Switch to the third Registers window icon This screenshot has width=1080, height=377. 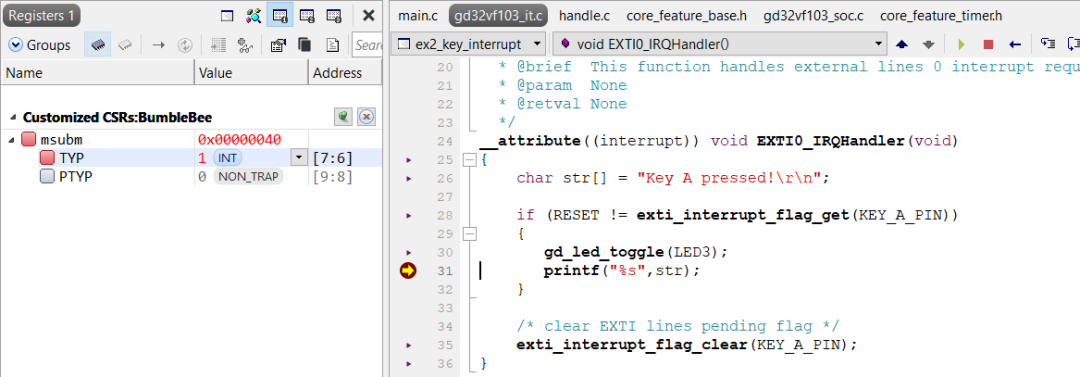click(333, 15)
